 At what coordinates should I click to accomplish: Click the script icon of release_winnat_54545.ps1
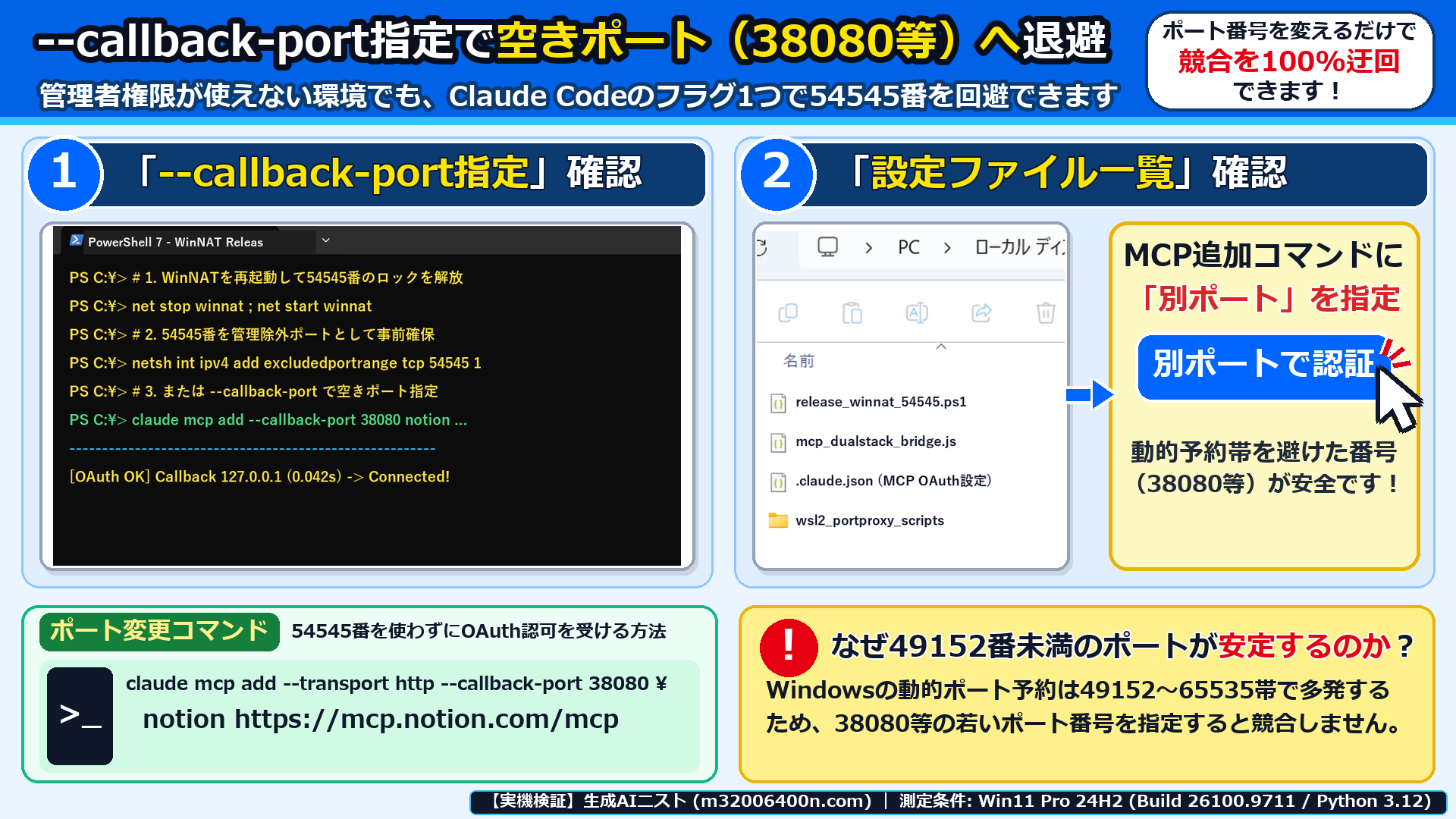tap(778, 403)
